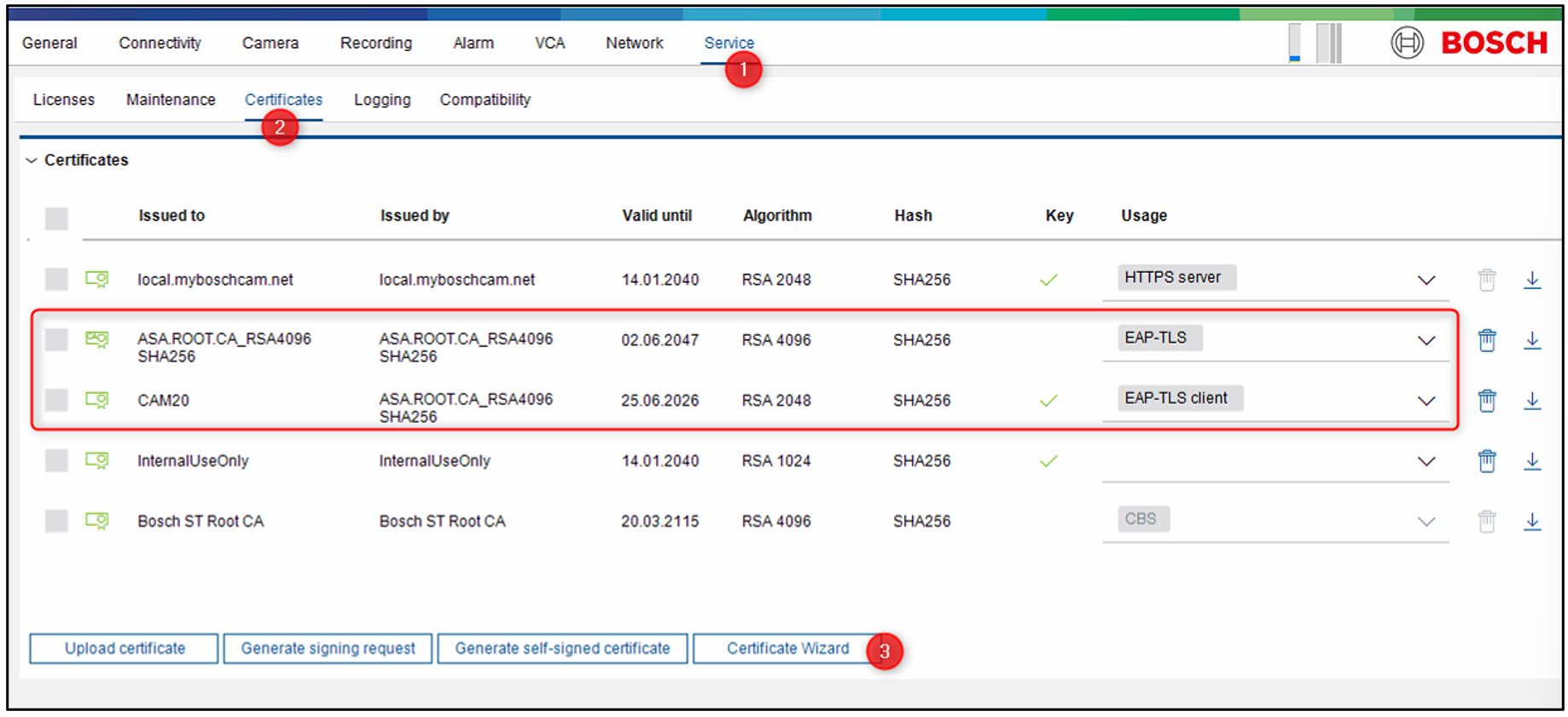Click the Upload certificate button
Screen dimensions: 1568x717
125,648
